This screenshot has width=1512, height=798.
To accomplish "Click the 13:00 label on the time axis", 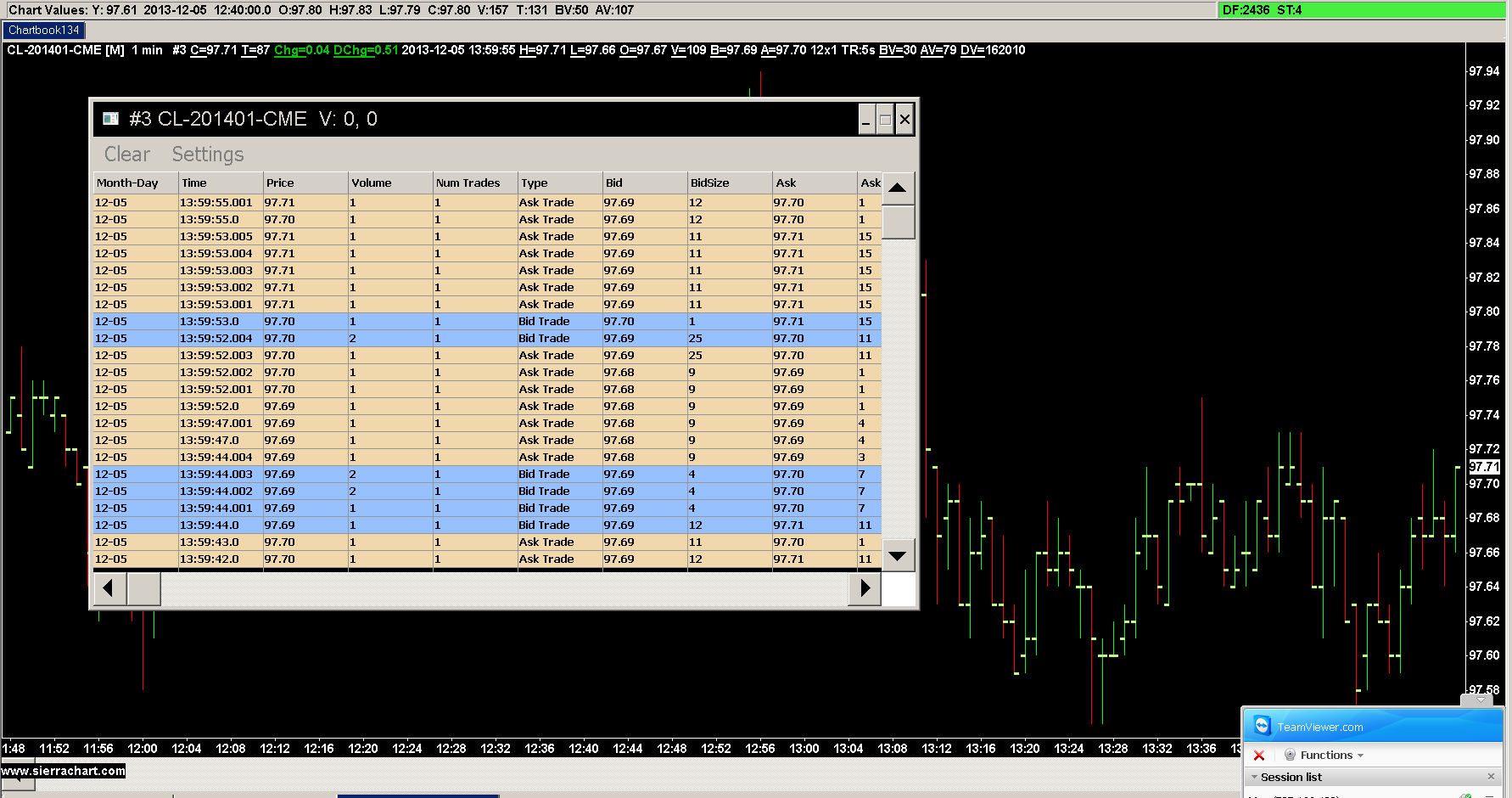I will [x=804, y=749].
